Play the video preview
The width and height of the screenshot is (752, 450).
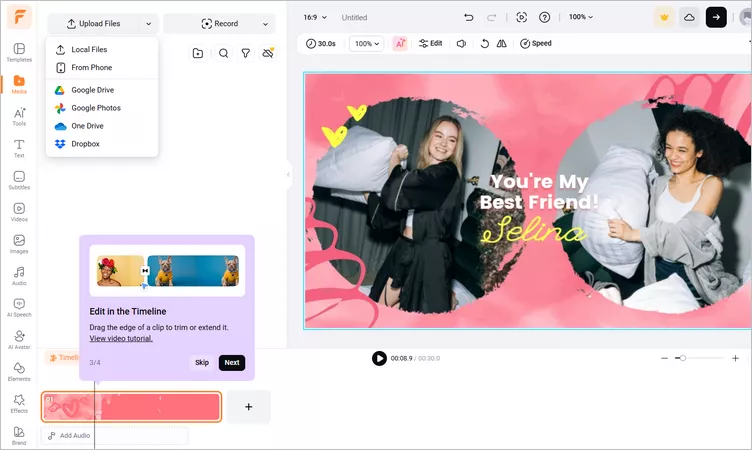[x=379, y=358]
